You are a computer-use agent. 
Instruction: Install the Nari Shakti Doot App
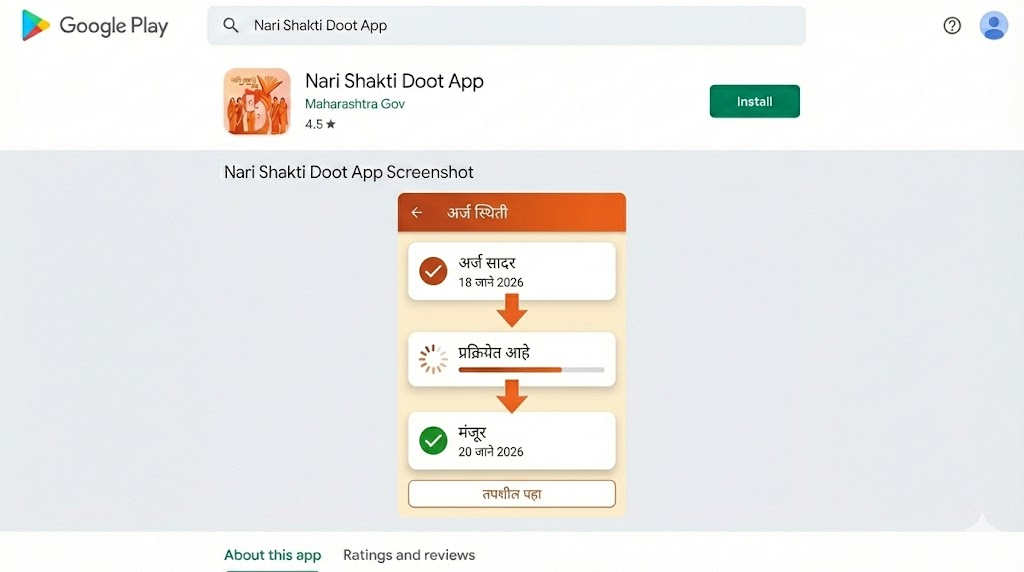[x=754, y=101]
